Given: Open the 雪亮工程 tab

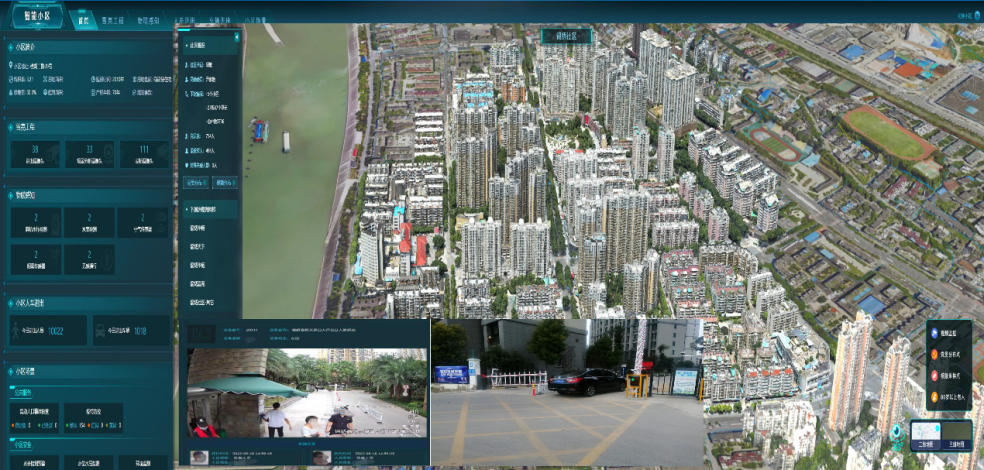Looking at the screenshot, I should click(114, 19).
